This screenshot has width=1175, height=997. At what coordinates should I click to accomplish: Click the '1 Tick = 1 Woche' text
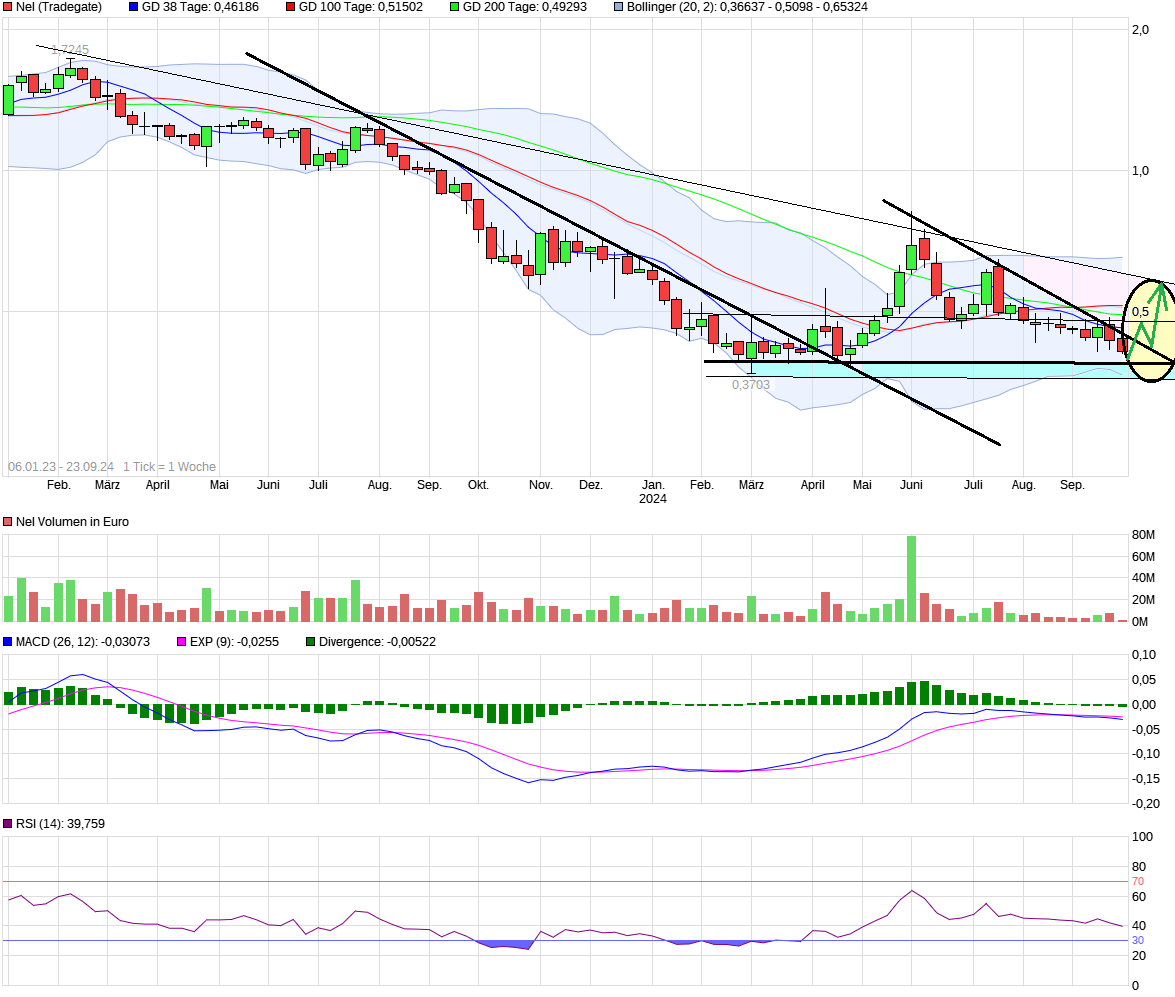pos(169,466)
